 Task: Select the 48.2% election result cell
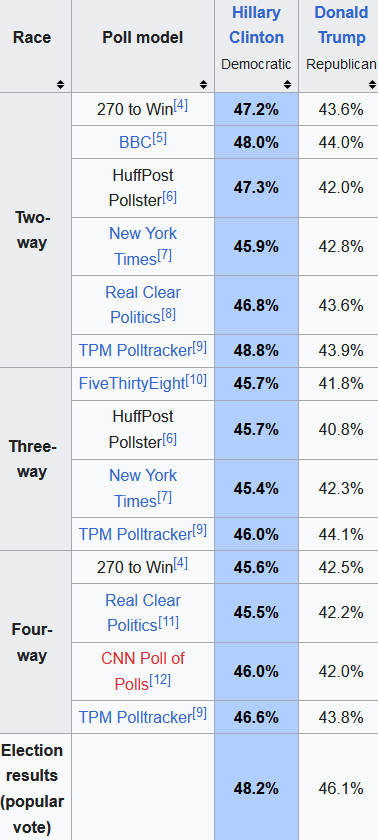coord(256,788)
